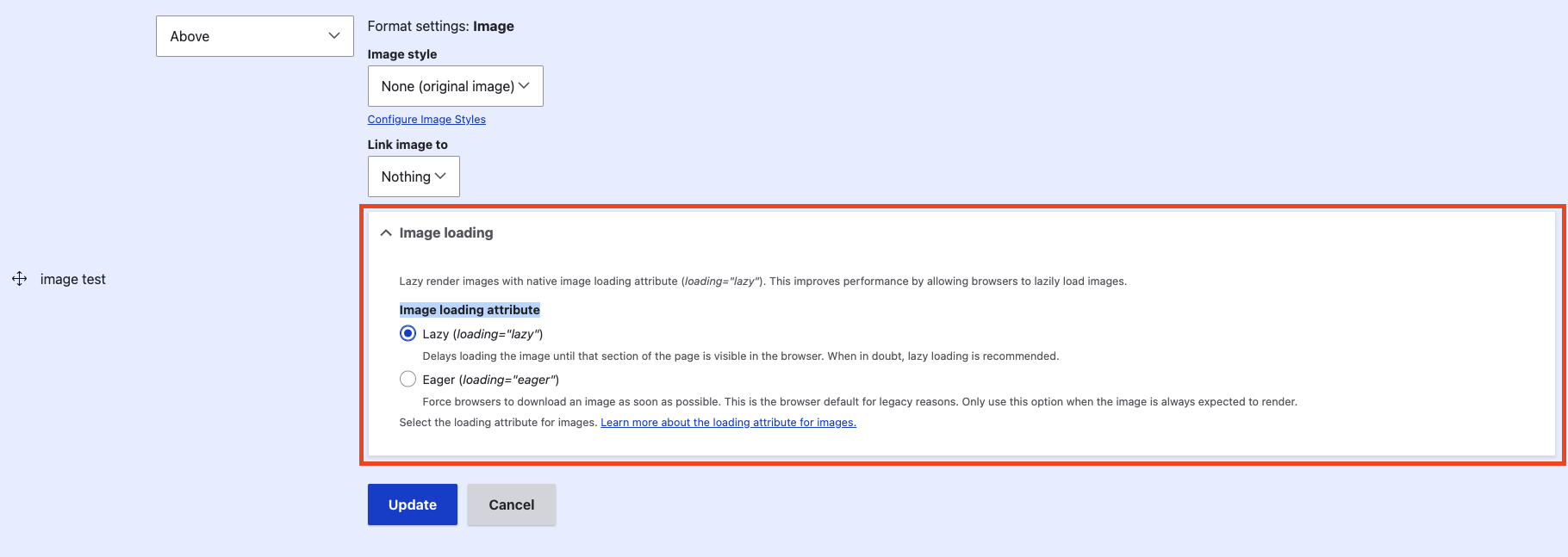Screen dimensions: 1568x557
Task: Open the Configure Image Styles link
Action: click(426, 120)
